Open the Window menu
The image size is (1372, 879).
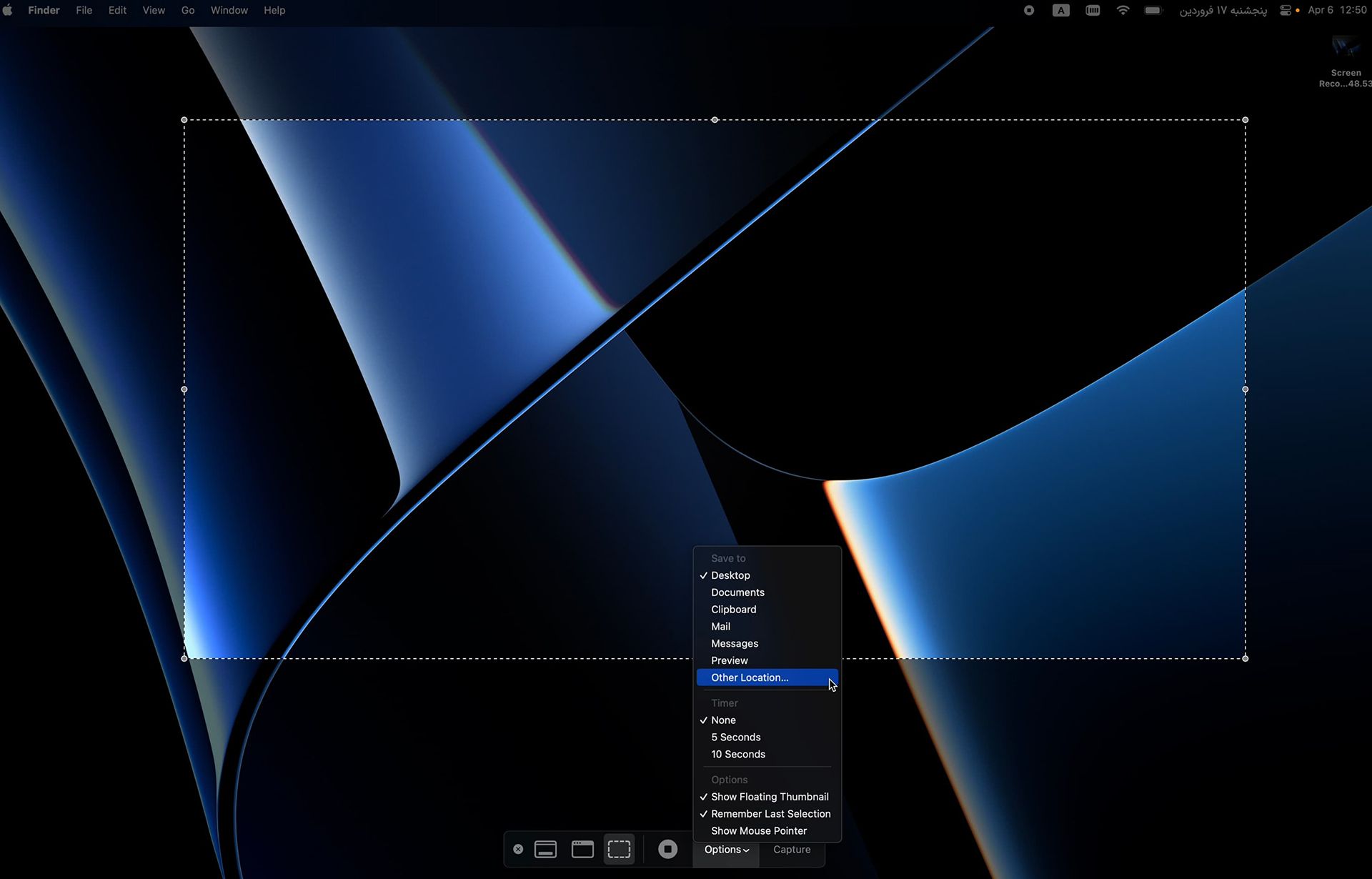pyautogui.click(x=229, y=10)
